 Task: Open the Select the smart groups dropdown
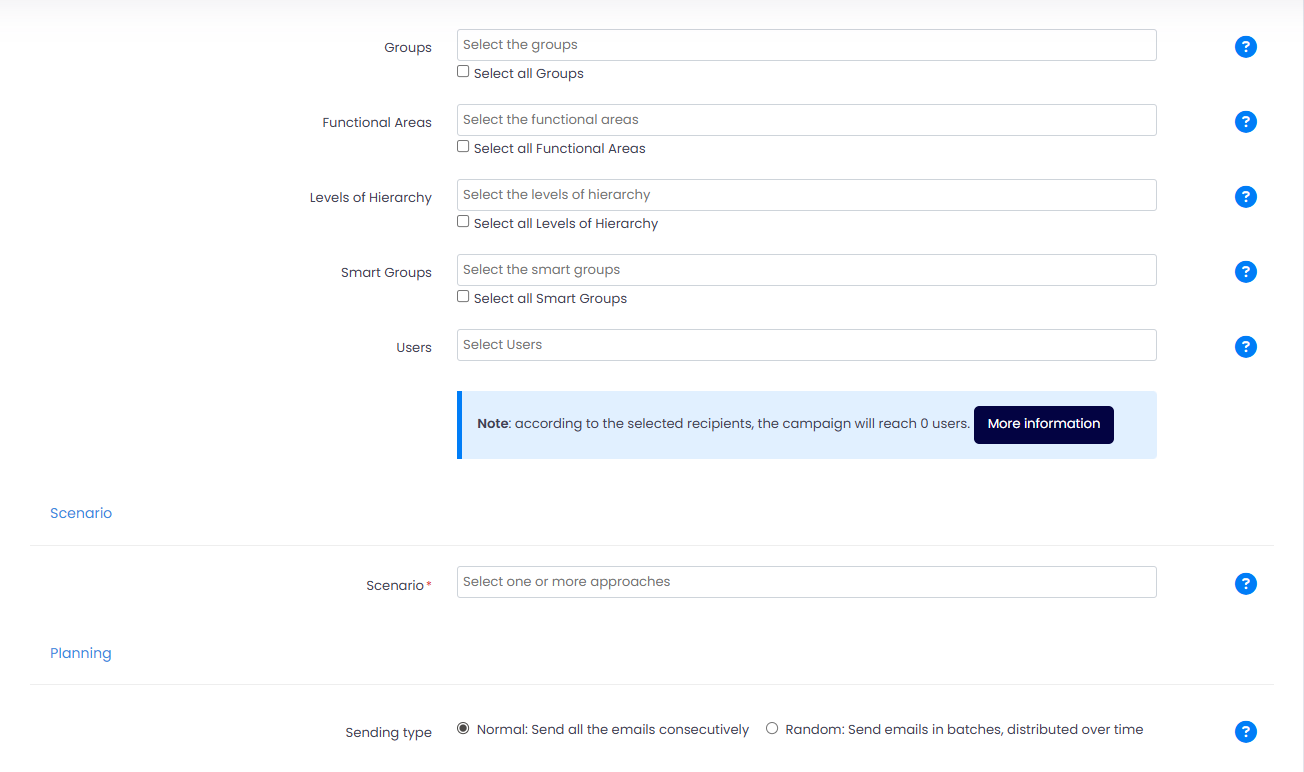tap(806, 270)
